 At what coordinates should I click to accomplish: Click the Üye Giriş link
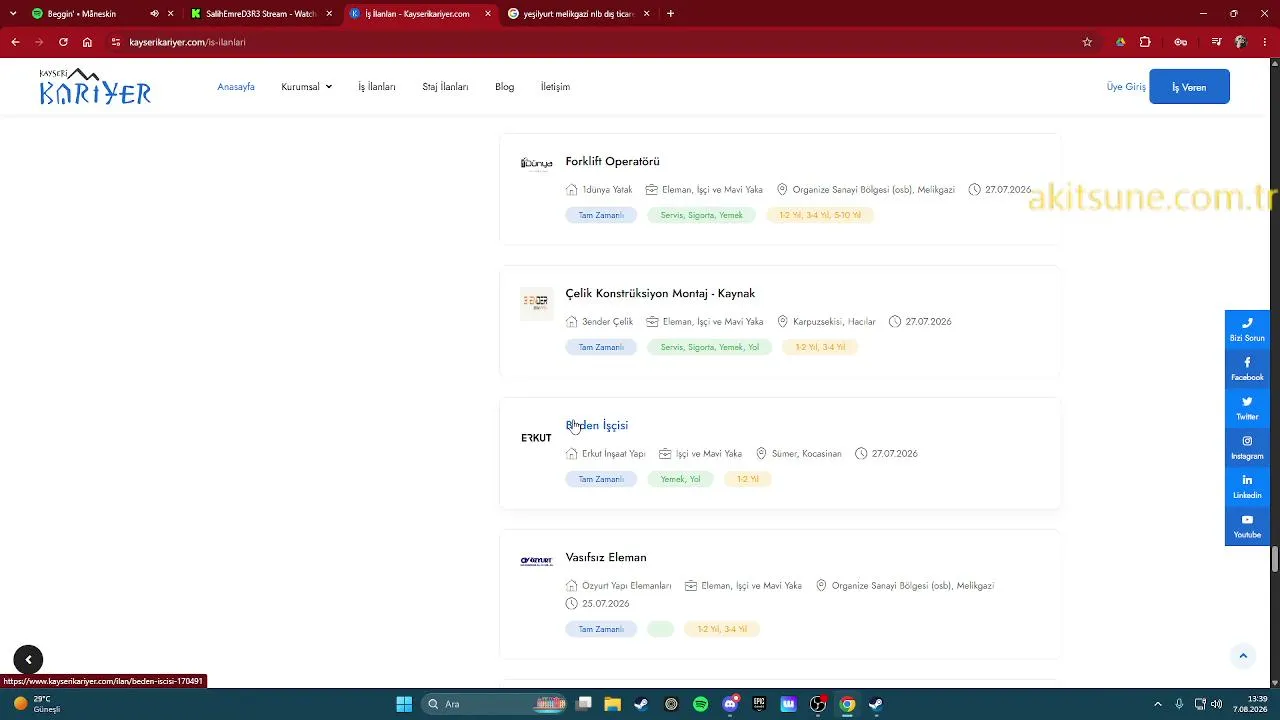click(x=1126, y=87)
